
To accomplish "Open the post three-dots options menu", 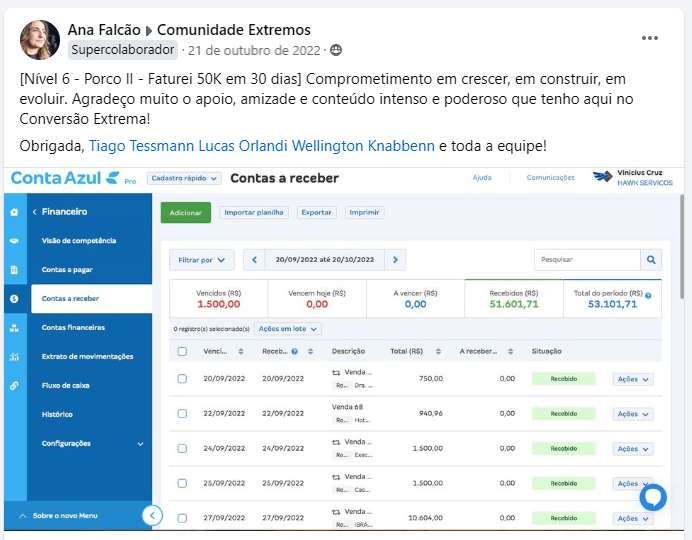I will point(650,38).
